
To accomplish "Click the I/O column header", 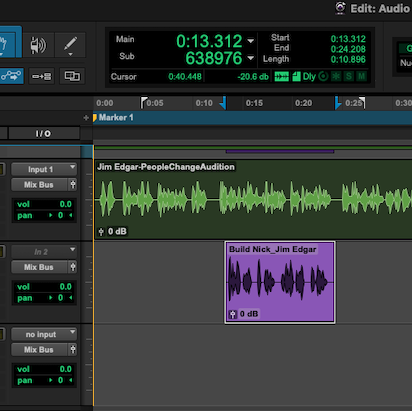I will pyautogui.click(x=44, y=134).
